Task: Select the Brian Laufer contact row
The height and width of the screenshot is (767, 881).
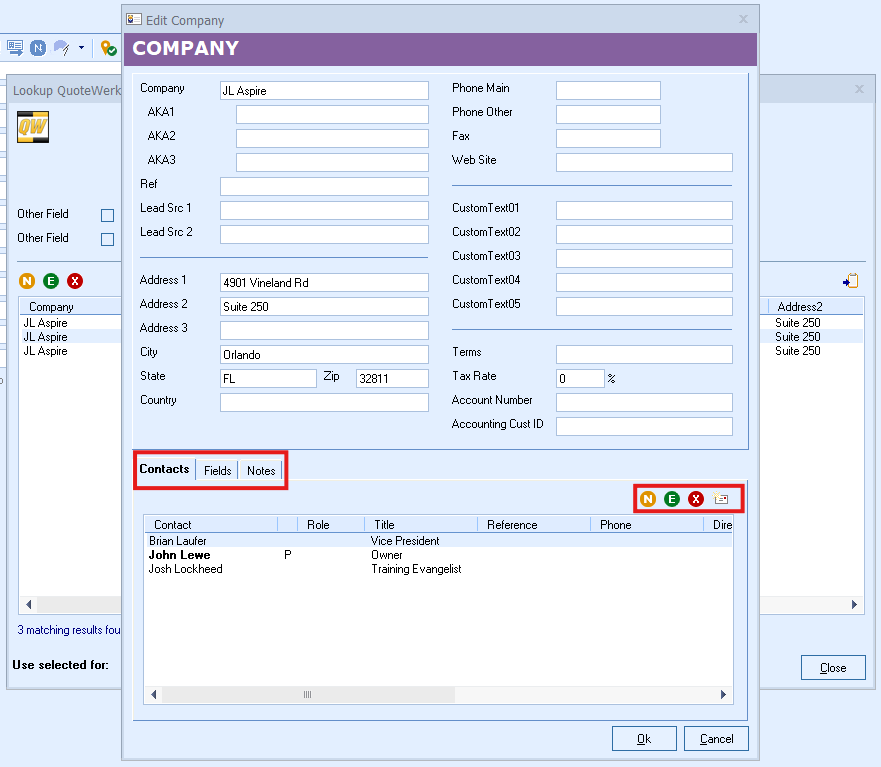Action: (x=438, y=541)
